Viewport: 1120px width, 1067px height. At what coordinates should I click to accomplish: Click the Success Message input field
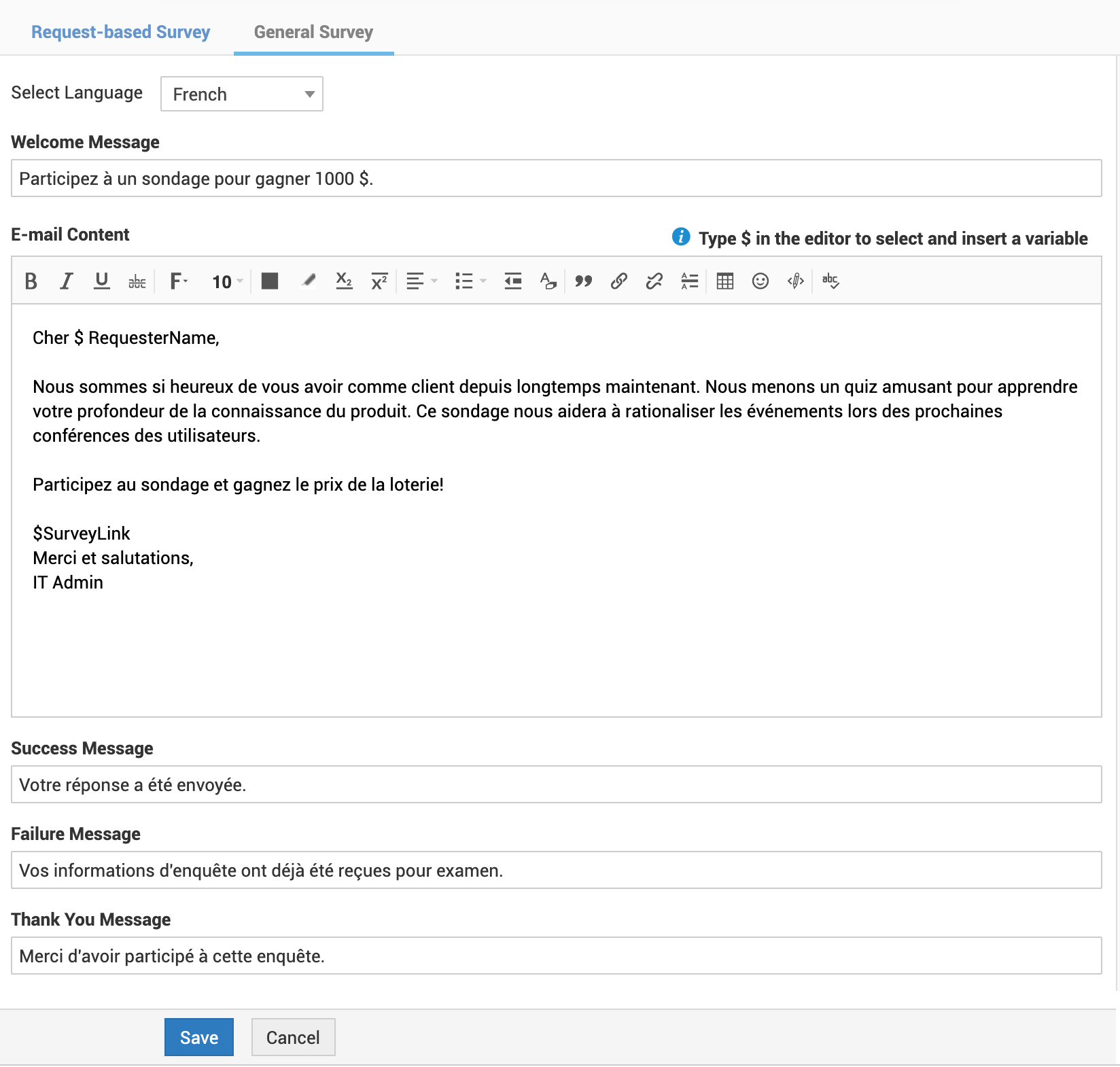[557, 784]
